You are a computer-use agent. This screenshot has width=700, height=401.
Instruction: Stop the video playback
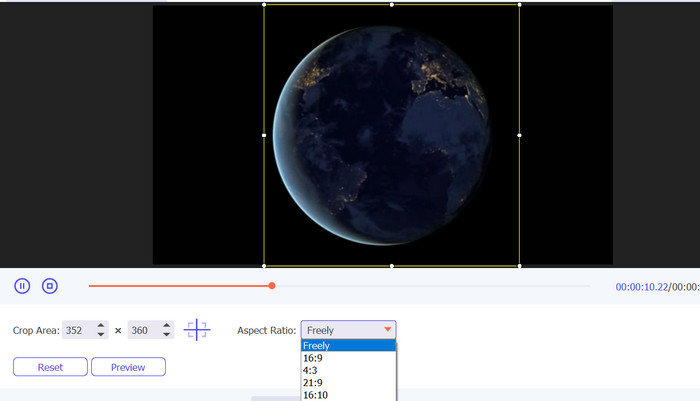click(50, 286)
